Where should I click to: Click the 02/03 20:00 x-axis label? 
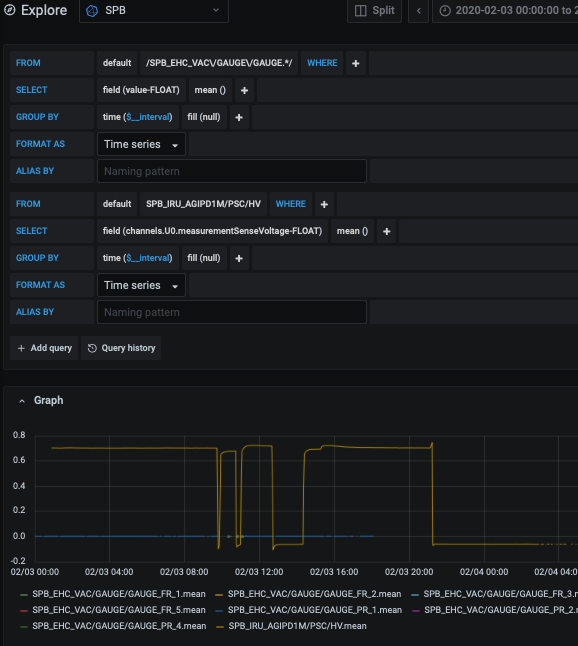[409, 572]
